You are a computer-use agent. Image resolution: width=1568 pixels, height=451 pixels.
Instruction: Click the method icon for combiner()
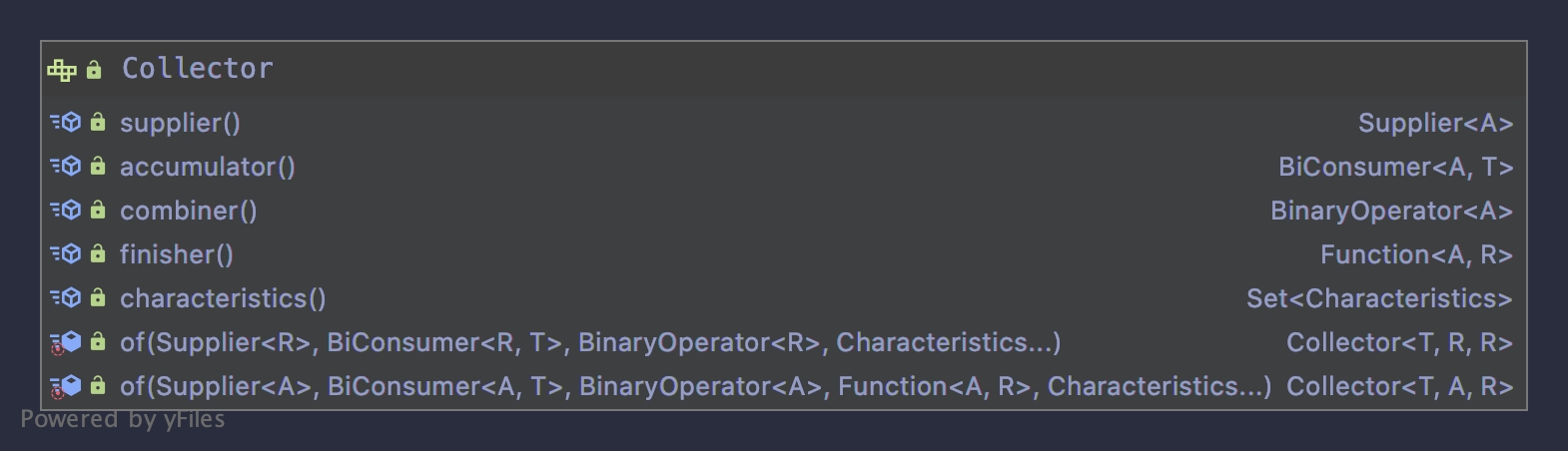click(x=67, y=211)
